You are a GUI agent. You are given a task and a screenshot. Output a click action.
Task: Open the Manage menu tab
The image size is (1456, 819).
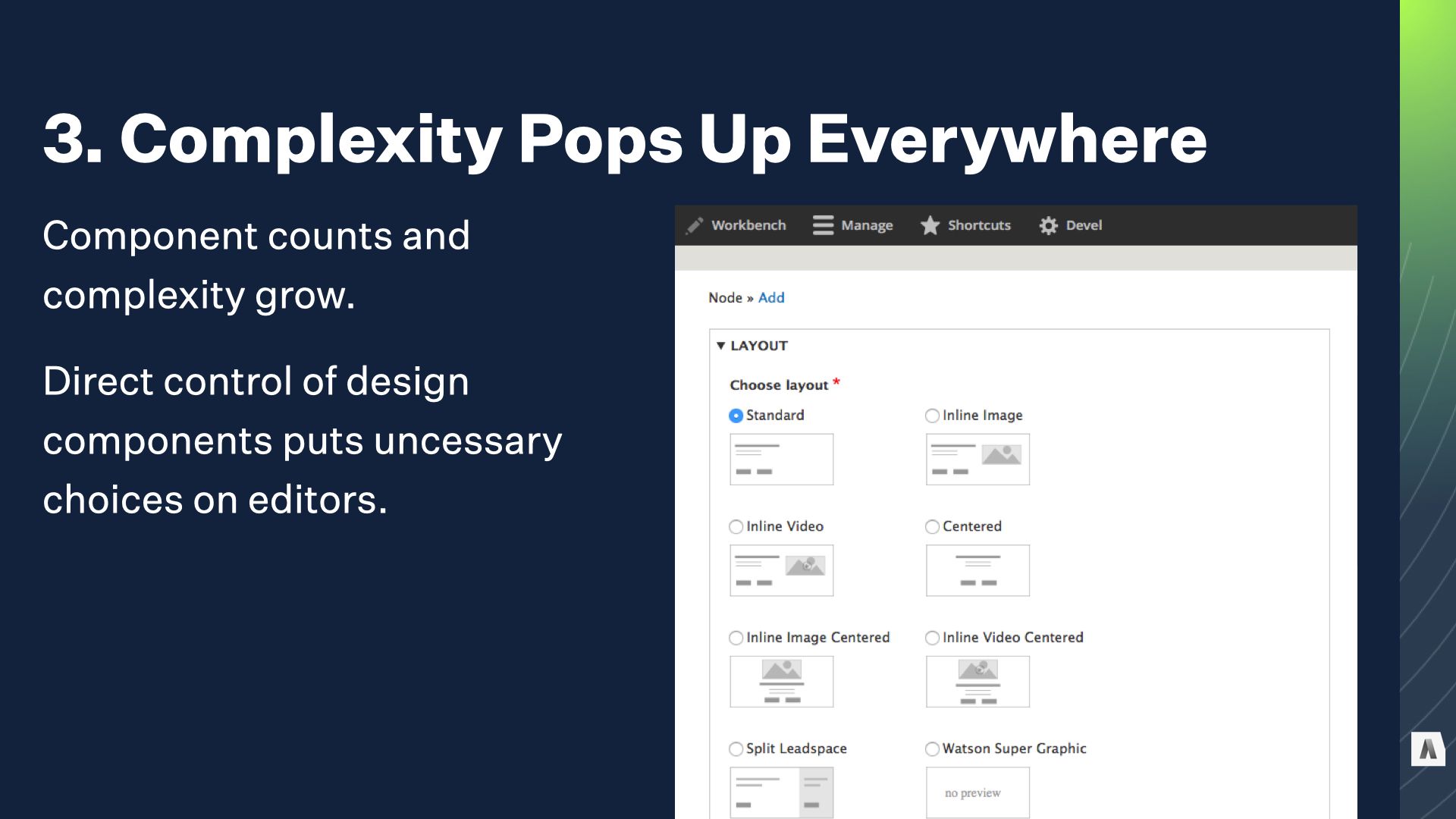[853, 224]
